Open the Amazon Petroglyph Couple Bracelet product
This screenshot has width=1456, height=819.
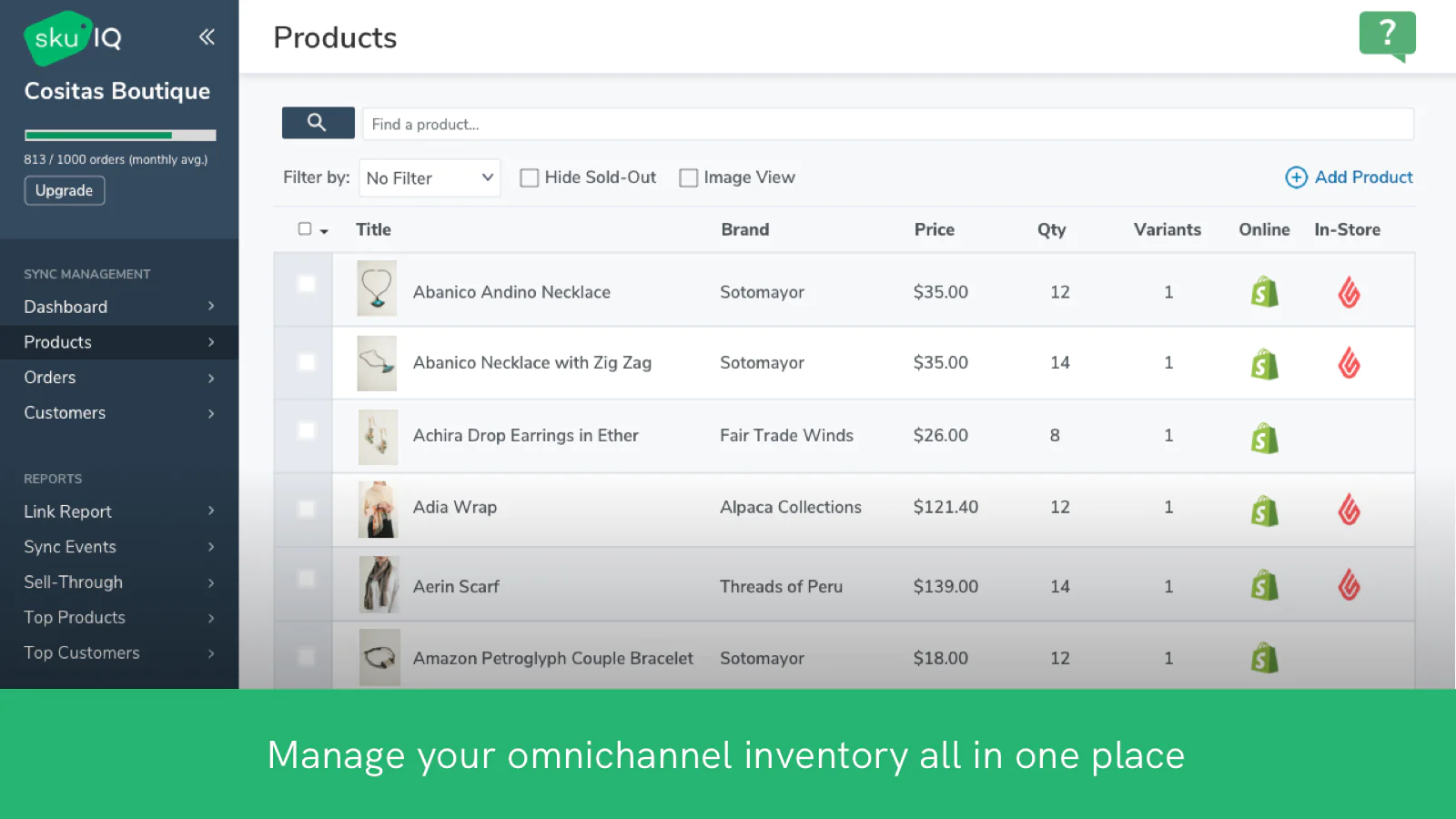click(x=552, y=658)
